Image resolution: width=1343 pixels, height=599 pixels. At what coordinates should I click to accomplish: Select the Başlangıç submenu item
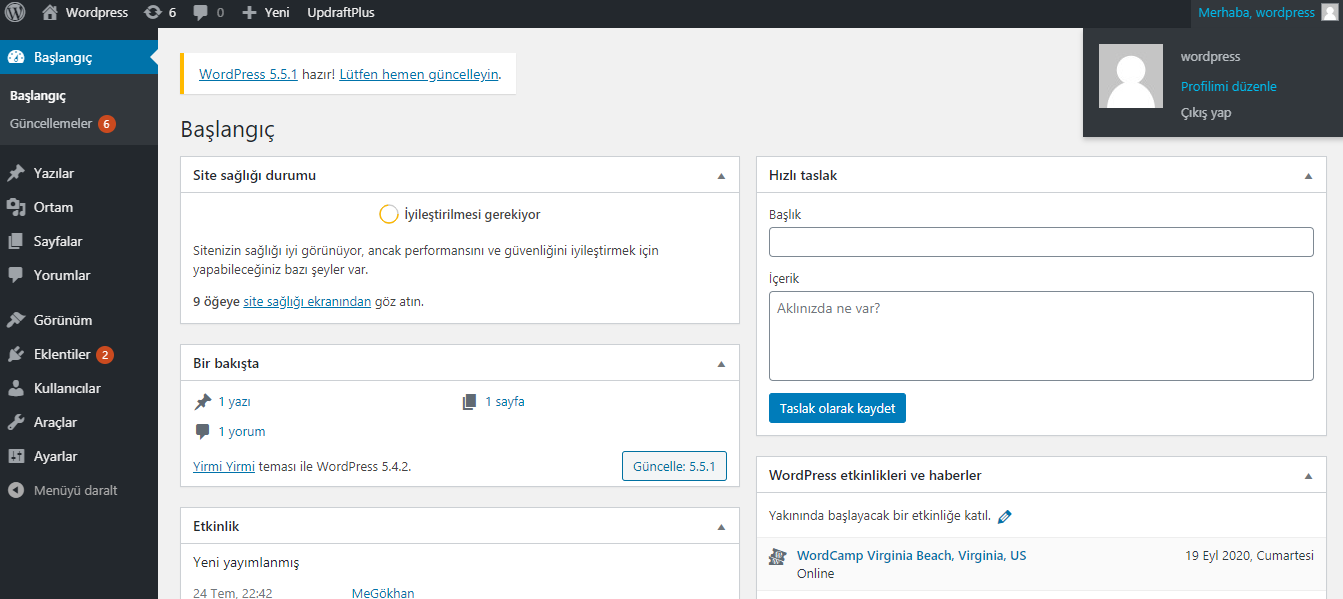pyautogui.click(x=38, y=96)
